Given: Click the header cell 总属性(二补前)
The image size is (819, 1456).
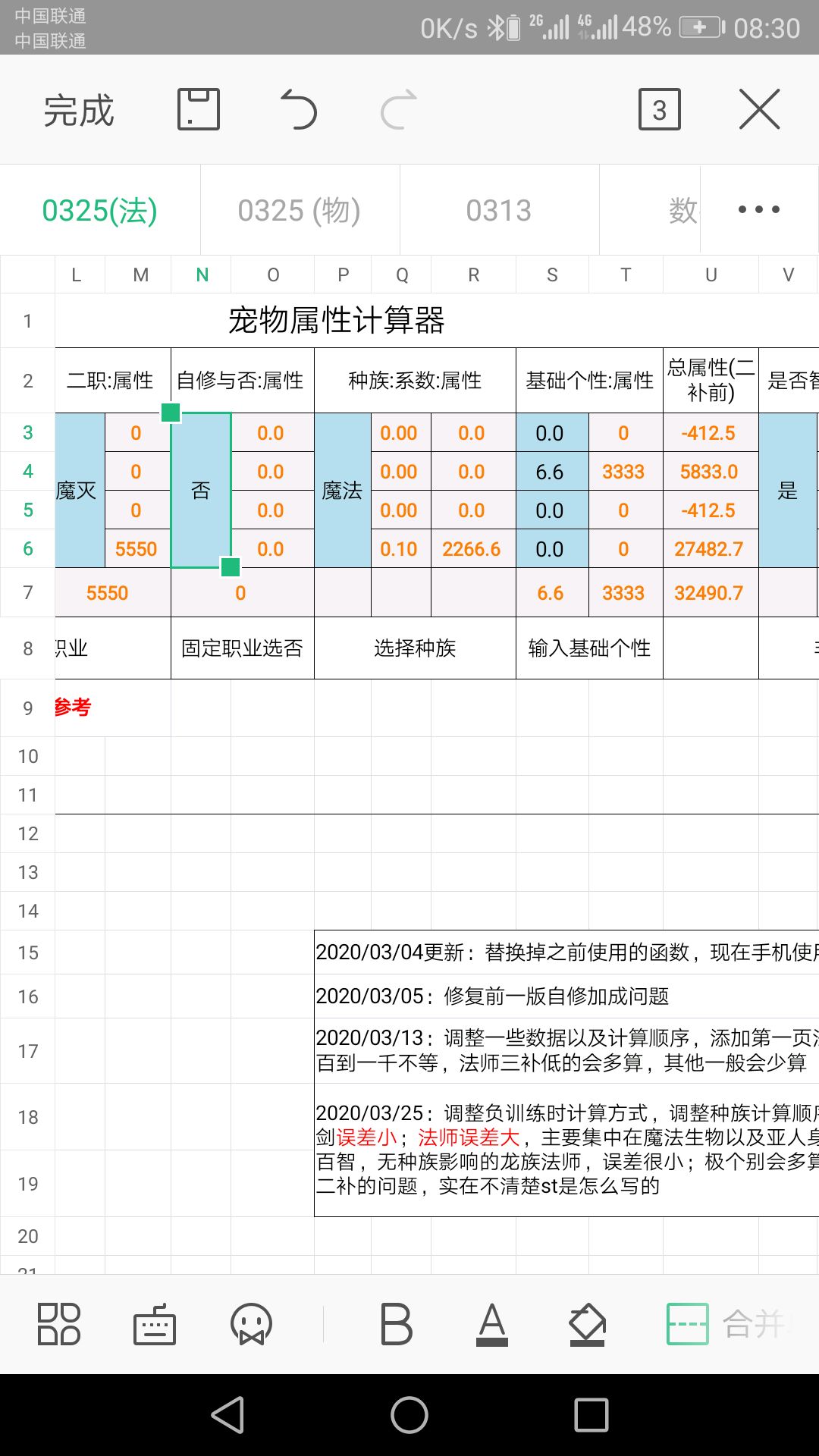Looking at the screenshot, I should pos(711,381).
